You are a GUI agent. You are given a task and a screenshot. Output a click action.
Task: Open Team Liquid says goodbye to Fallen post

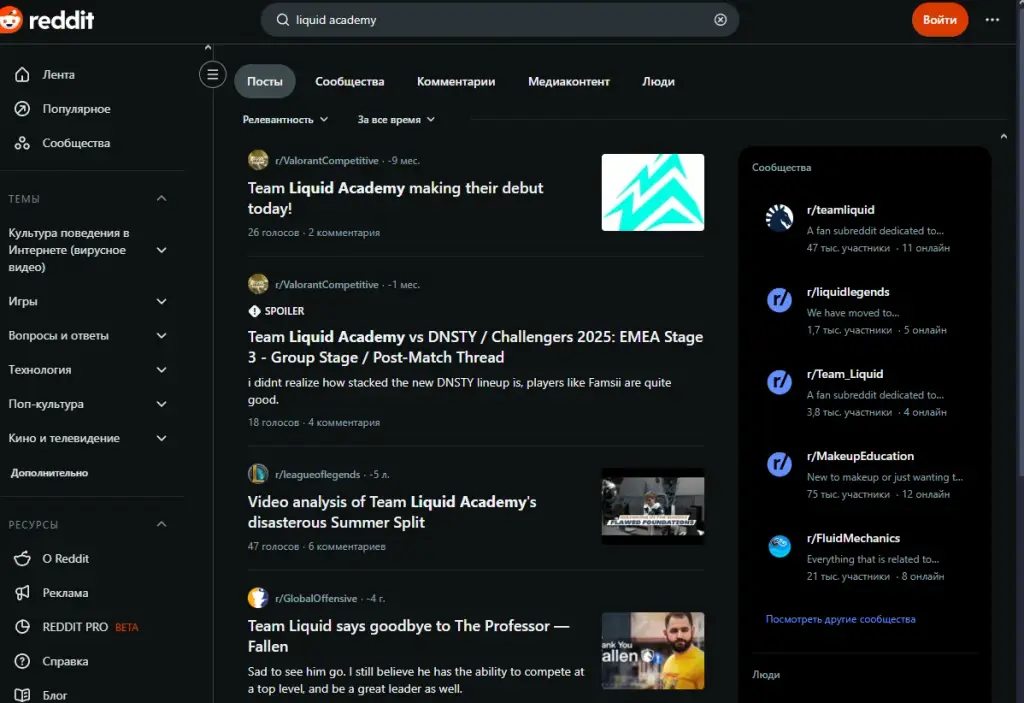click(408, 636)
